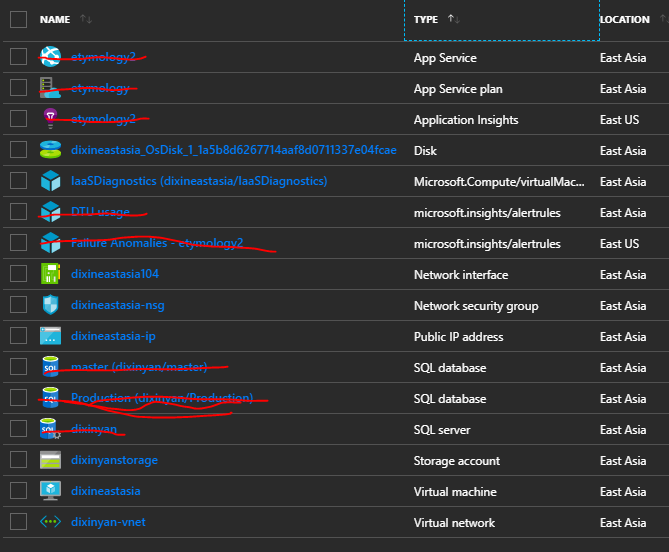This screenshot has width=669, height=552.
Task: Open the DTU usage alert rule link
Action: pos(100,212)
